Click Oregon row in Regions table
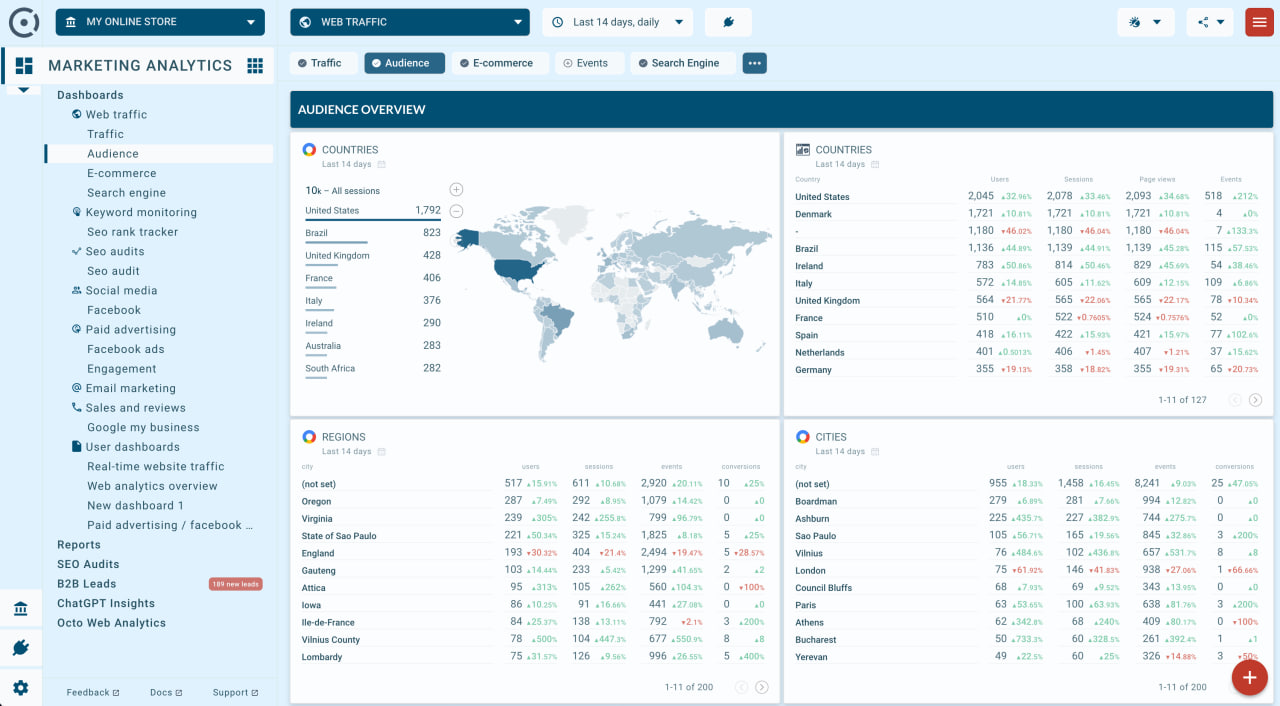Image resolution: width=1280 pixels, height=706 pixels. click(x=535, y=501)
